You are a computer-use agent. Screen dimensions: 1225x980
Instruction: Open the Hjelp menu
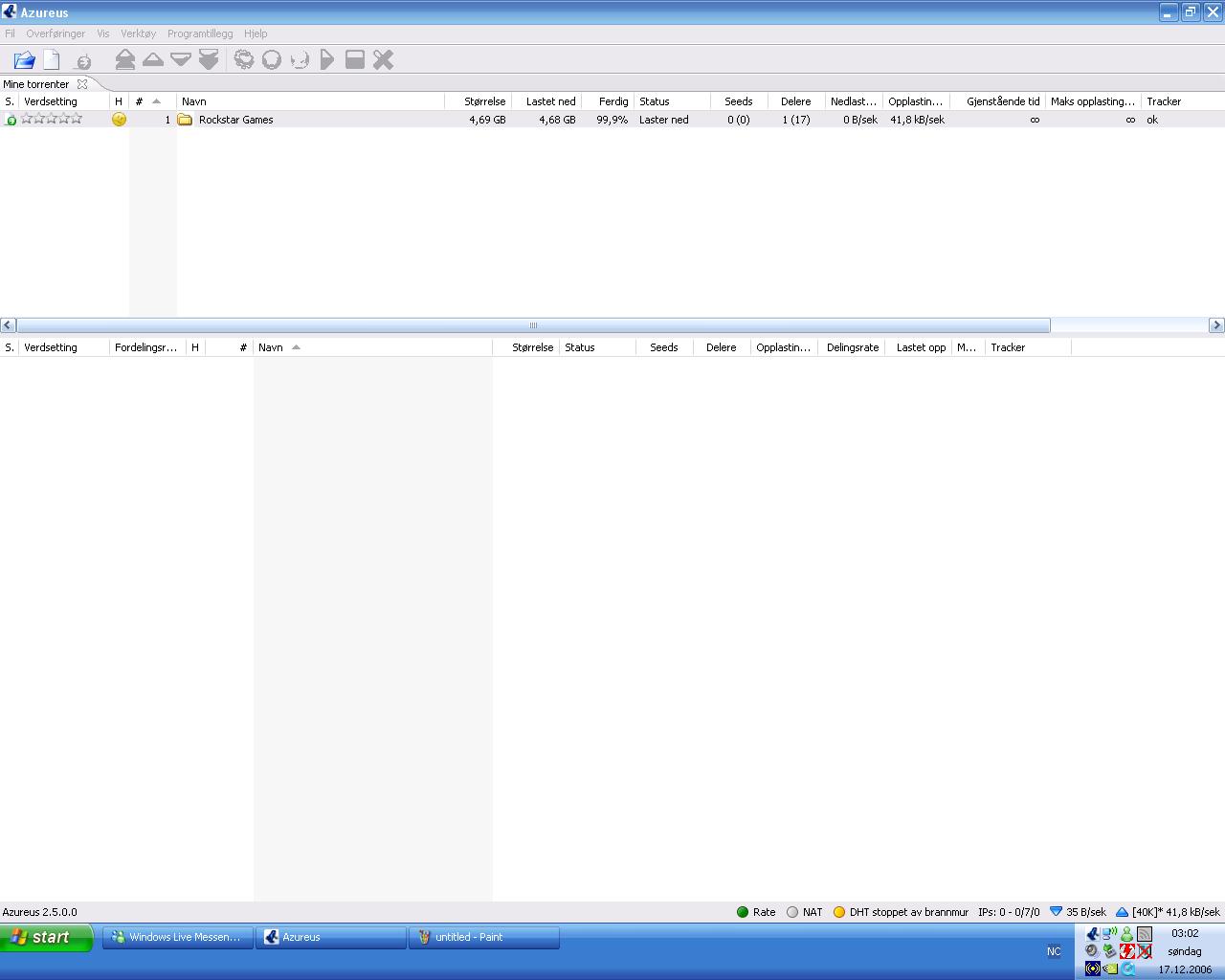coord(256,33)
